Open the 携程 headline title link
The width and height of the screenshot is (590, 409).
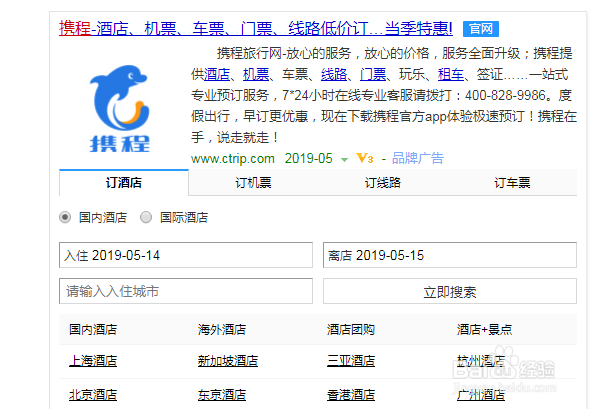tap(256, 29)
